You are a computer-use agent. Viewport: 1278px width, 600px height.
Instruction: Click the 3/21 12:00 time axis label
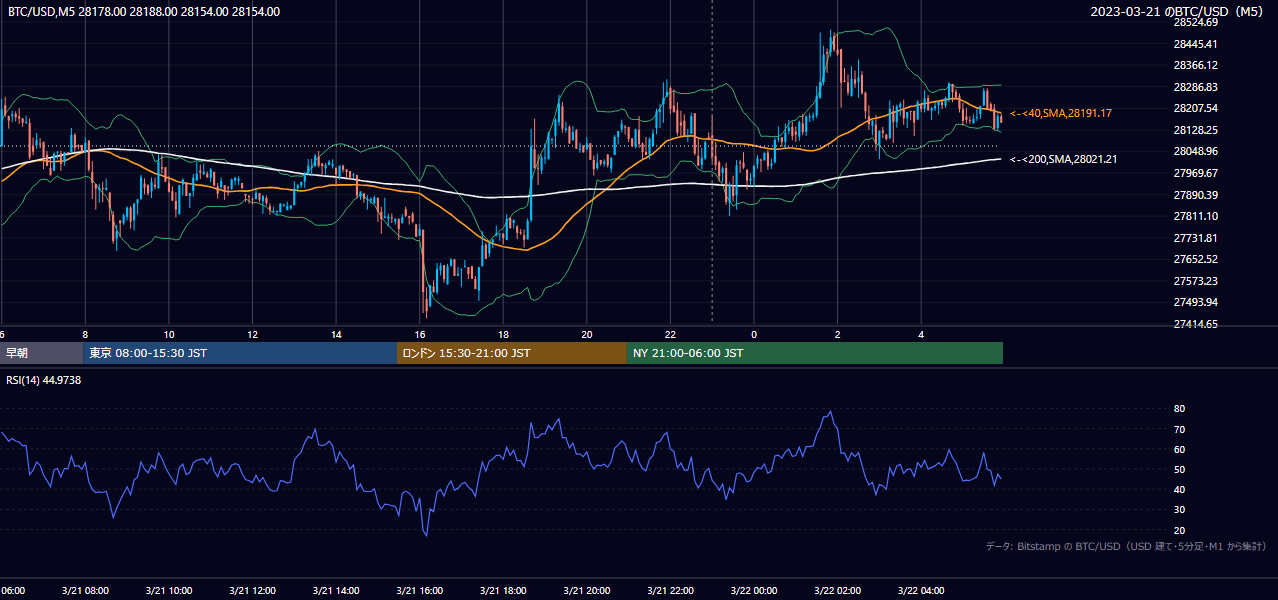pyautogui.click(x=253, y=591)
